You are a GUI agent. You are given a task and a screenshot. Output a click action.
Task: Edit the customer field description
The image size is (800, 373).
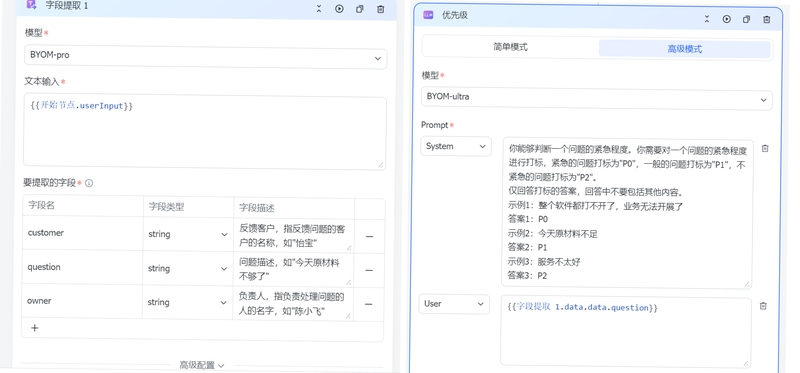pyautogui.click(x=293, y=235)
